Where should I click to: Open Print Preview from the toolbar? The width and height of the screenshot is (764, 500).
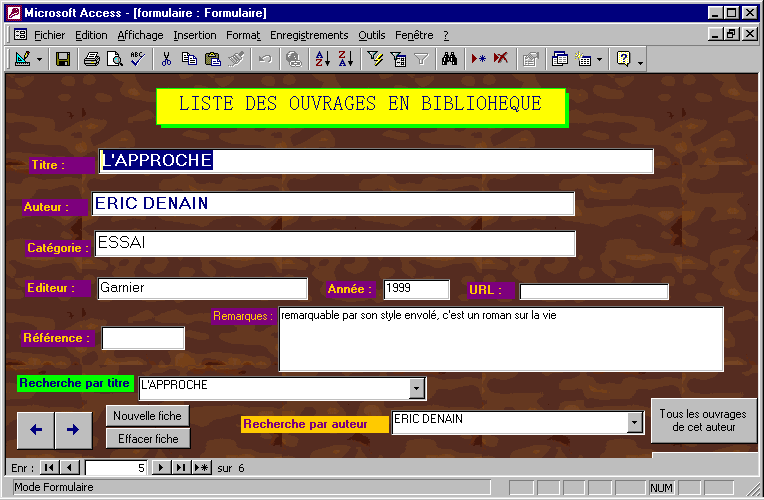[114, 59]
